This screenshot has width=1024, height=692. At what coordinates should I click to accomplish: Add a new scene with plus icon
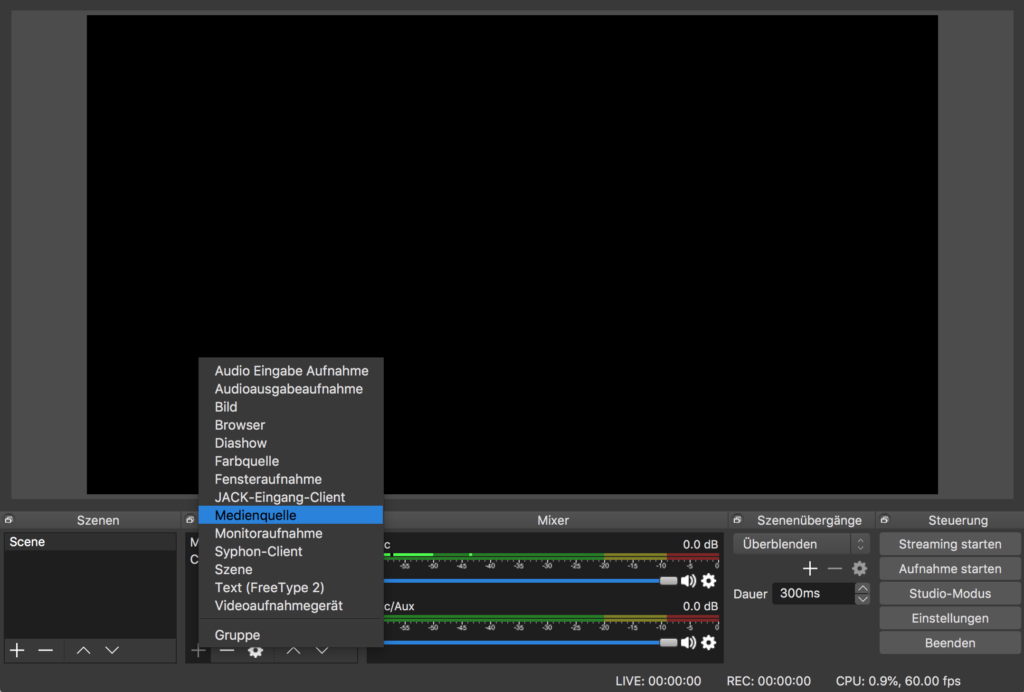tap(17, 650)
